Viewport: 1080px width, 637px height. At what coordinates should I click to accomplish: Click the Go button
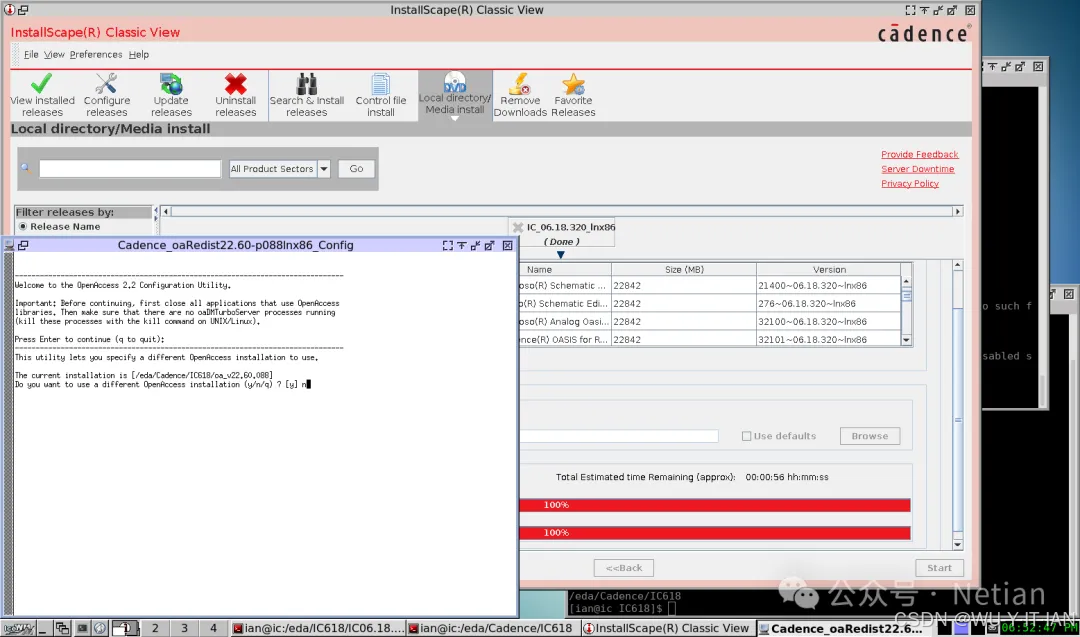pyautogui.click(x=356, y=169)
